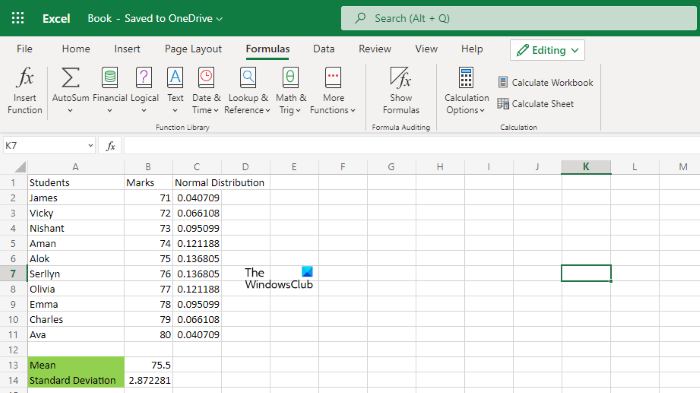Click the Students header cell

coord(76,183)
